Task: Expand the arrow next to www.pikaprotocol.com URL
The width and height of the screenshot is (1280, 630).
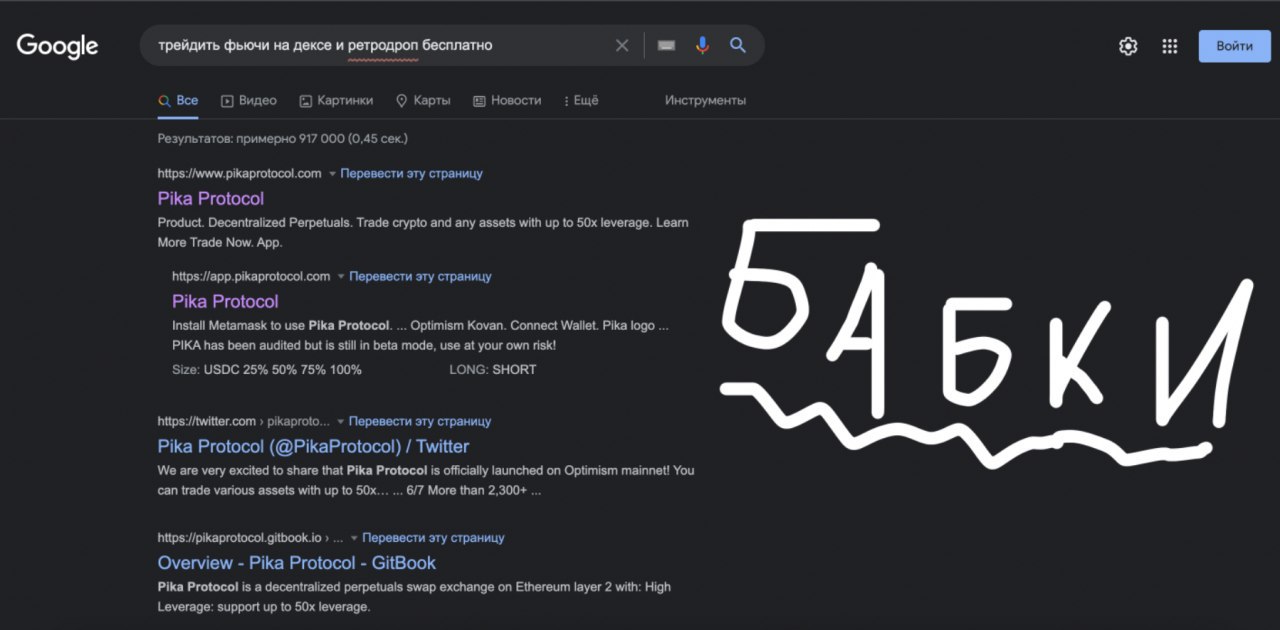Action: pyautogui.click(x=332, y=174)
